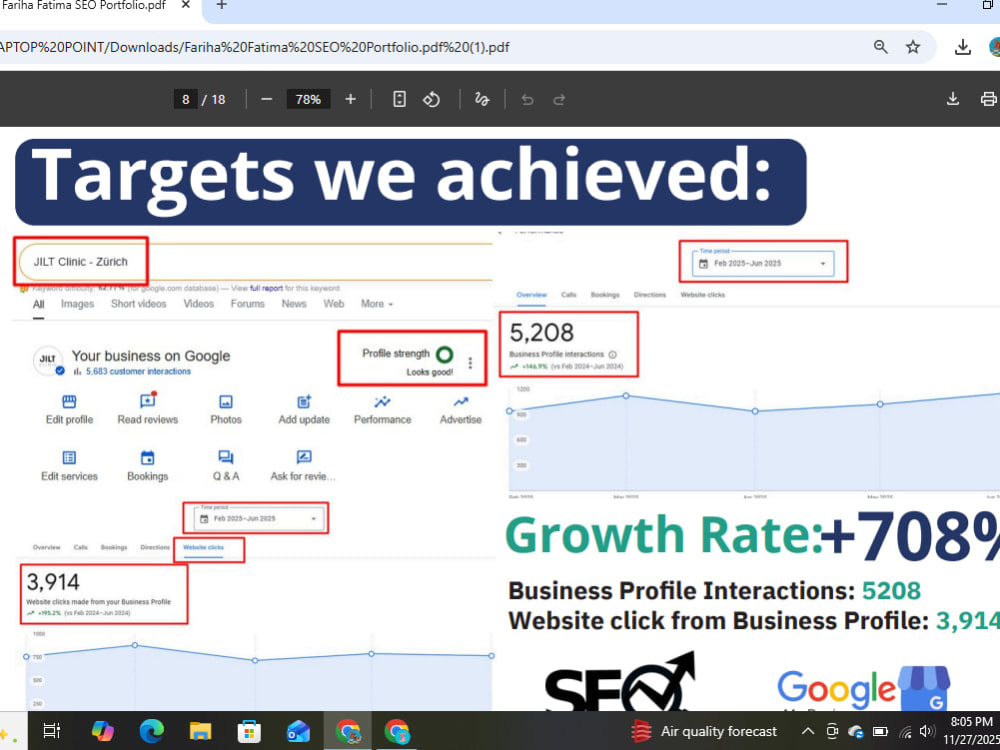1000x750 pixels.
Task: Close the Fariha Fatima SEO Portfolio tab
Action: [186, 5]
